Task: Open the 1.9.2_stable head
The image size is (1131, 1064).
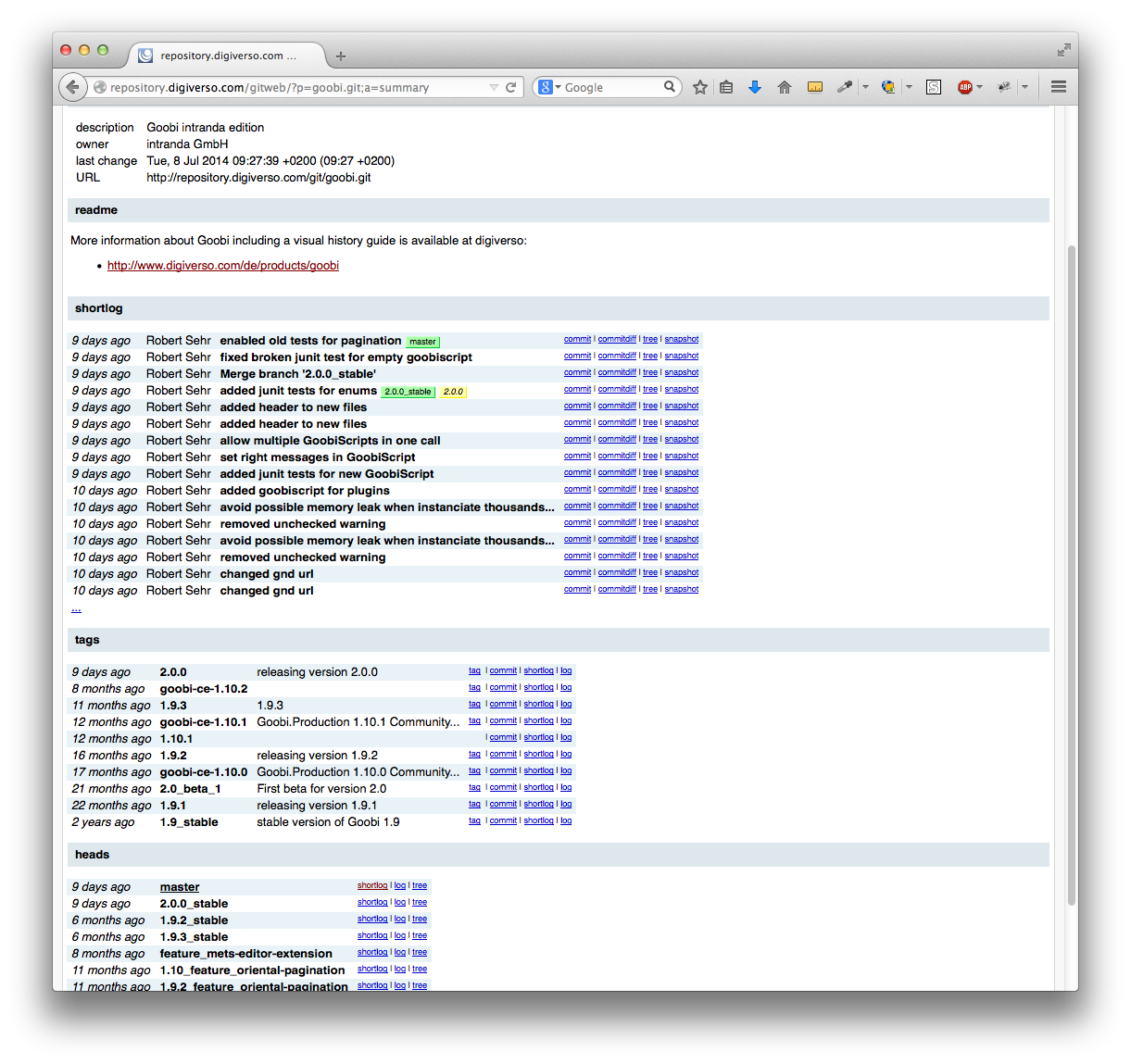Action: coord(194,920)
